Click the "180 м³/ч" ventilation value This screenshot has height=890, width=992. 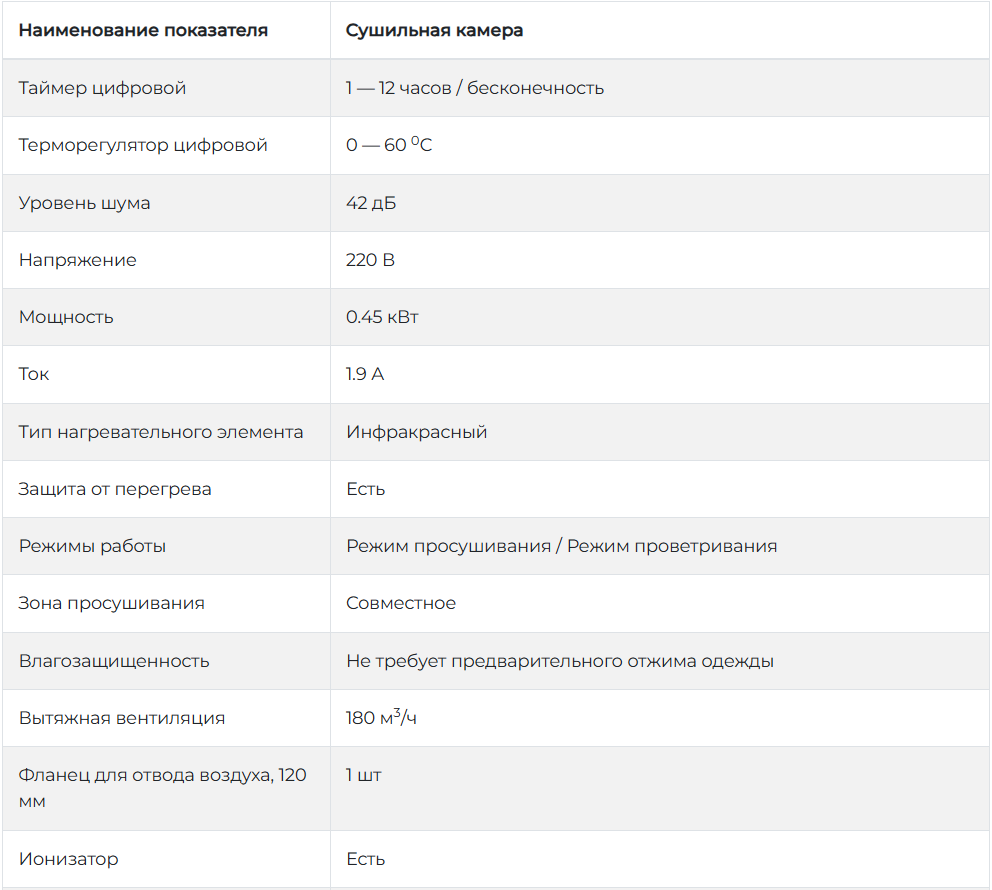pyautogui.click(x=381, y=718)
